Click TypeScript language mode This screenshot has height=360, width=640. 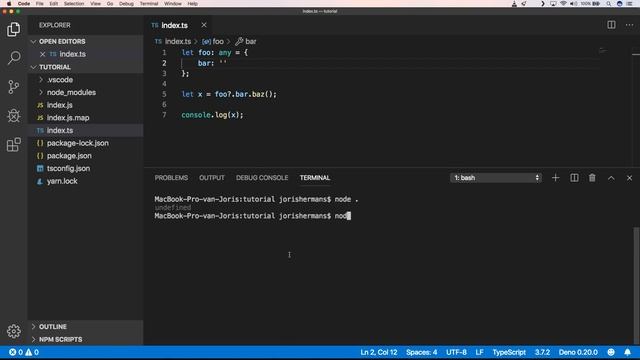(509, 352)
